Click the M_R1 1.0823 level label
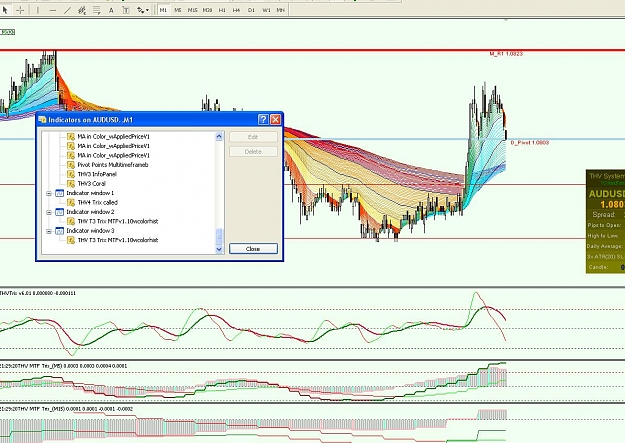The image size is (625, 443). [x=506, y=54]
